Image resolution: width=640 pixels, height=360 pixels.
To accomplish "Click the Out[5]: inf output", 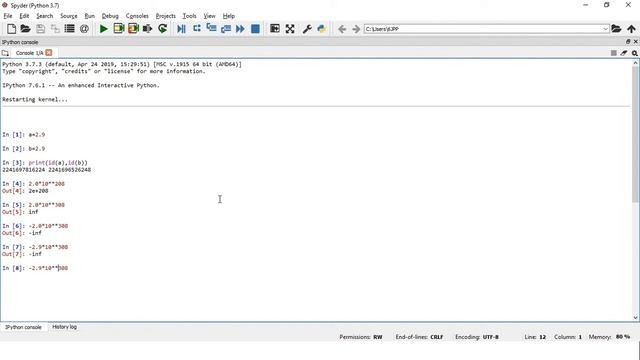I will (x=20, y=212).
